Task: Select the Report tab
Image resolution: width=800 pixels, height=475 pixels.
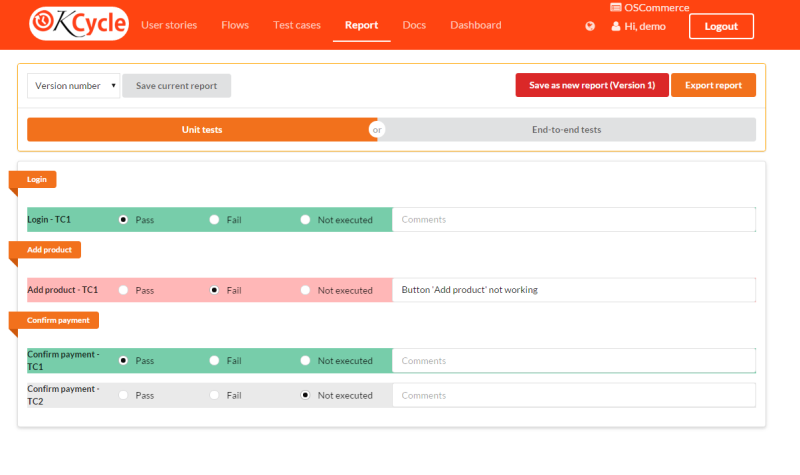Action: tap(362, 25)
